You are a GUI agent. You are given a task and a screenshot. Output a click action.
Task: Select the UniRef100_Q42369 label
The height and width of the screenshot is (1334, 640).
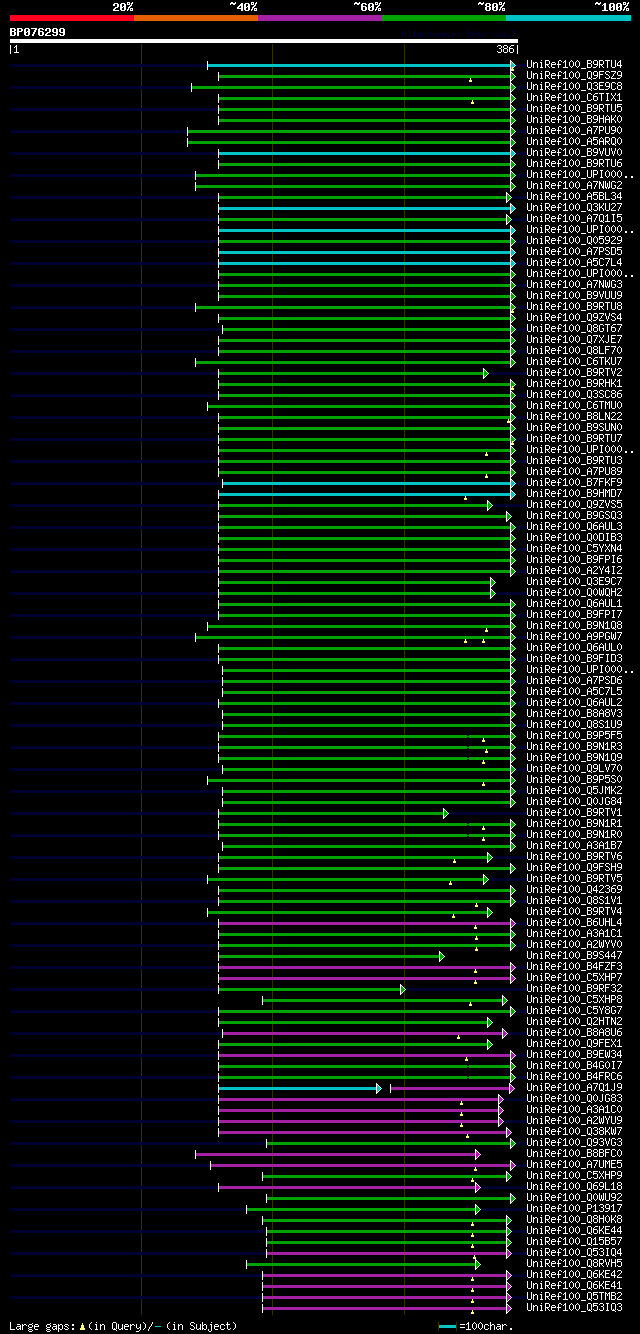pyautogui.click(x=574, y=890)
